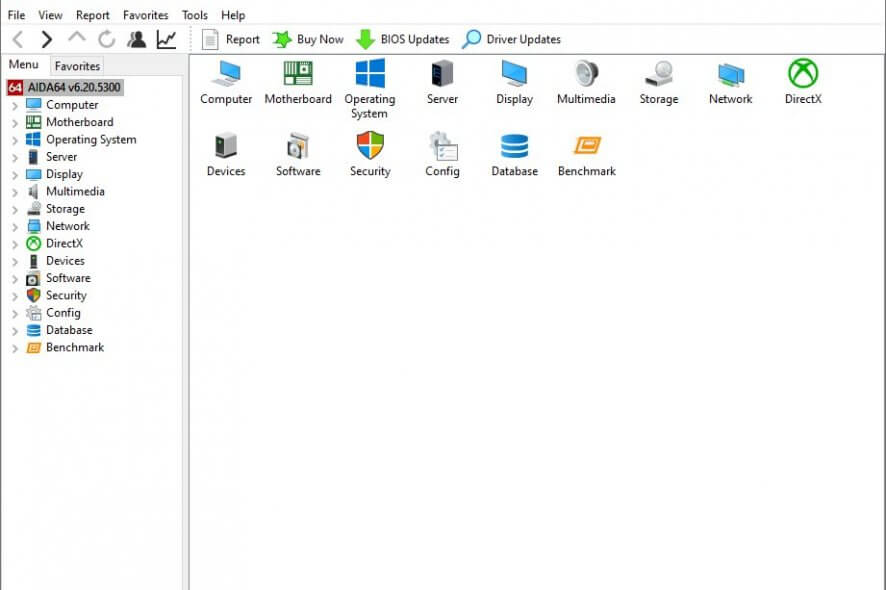Select Storage in the sidebar tree

click(x=66, y=209)
